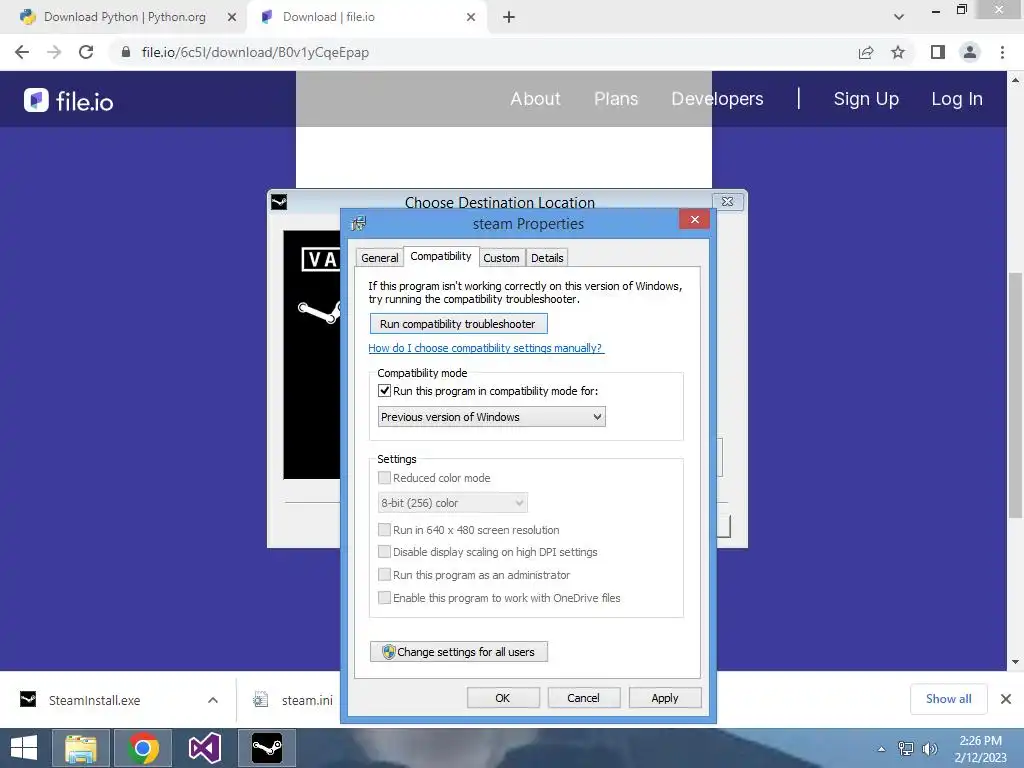
Task: Toggle Reduced color mode checkbox
Action: coord(385,477)
